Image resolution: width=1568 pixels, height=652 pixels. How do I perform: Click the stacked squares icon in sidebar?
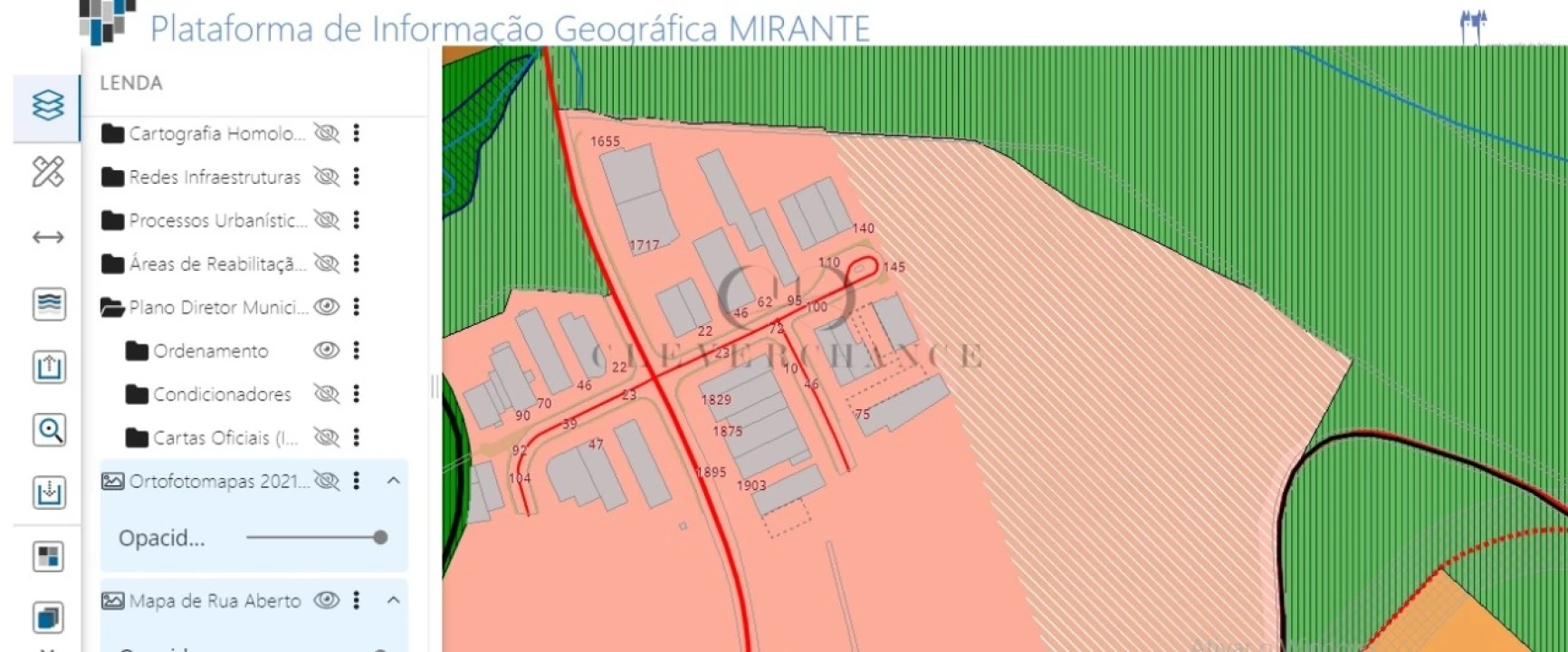coord(49,618)
